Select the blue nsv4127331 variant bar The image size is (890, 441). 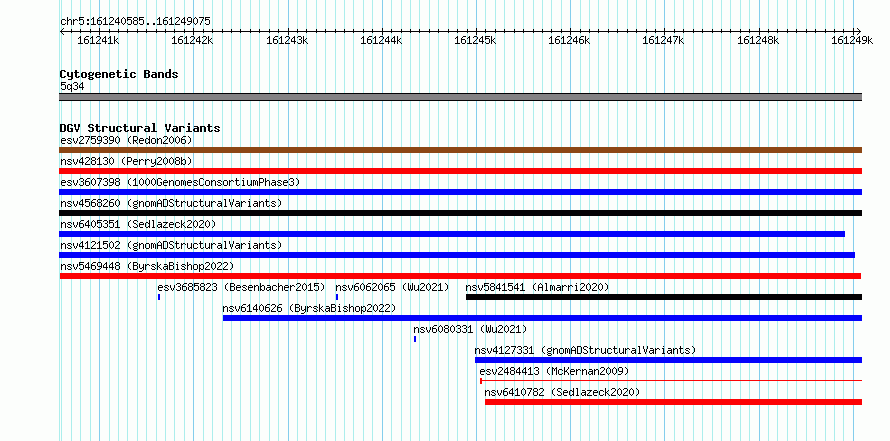669,360
